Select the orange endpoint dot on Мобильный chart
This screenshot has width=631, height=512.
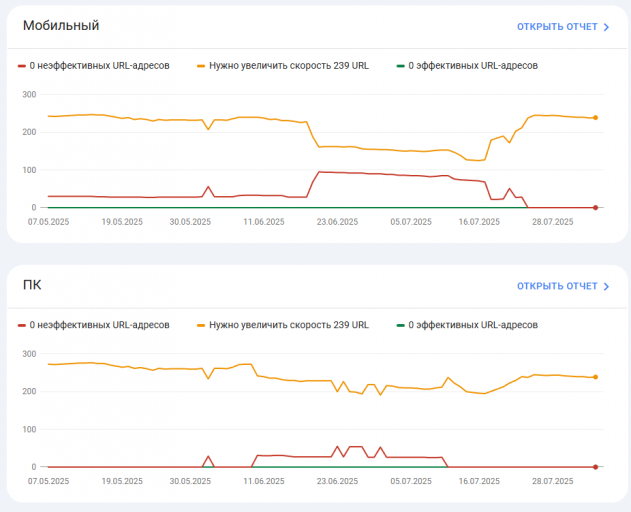(x=596, y=118)
